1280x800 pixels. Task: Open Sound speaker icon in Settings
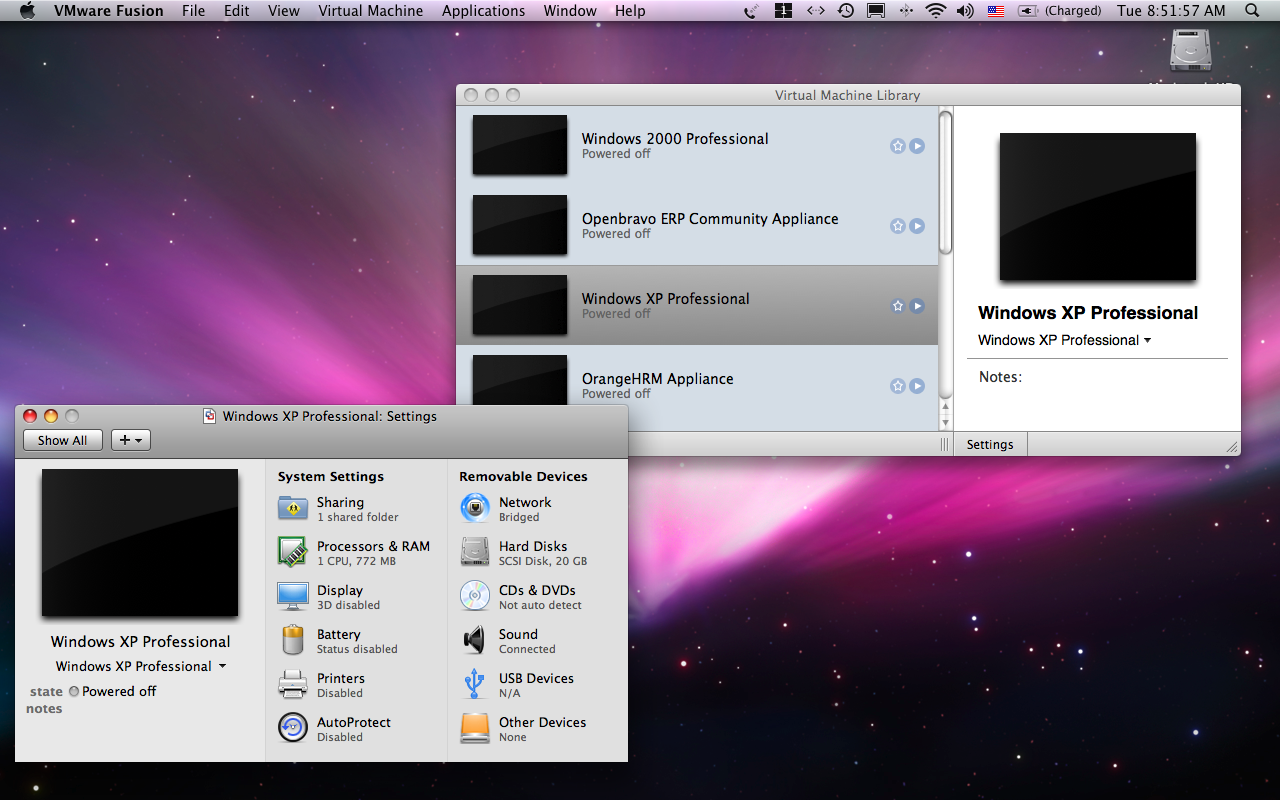point(475,640)
